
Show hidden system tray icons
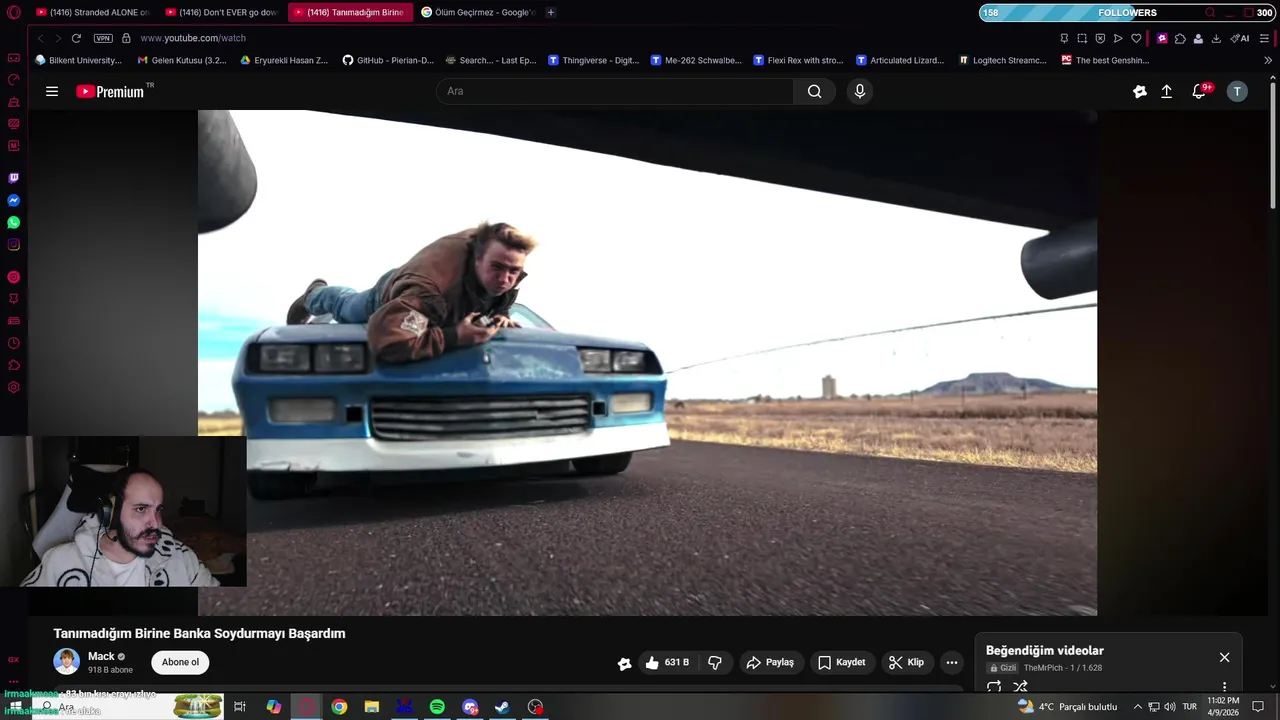[x=1137, y=707]
